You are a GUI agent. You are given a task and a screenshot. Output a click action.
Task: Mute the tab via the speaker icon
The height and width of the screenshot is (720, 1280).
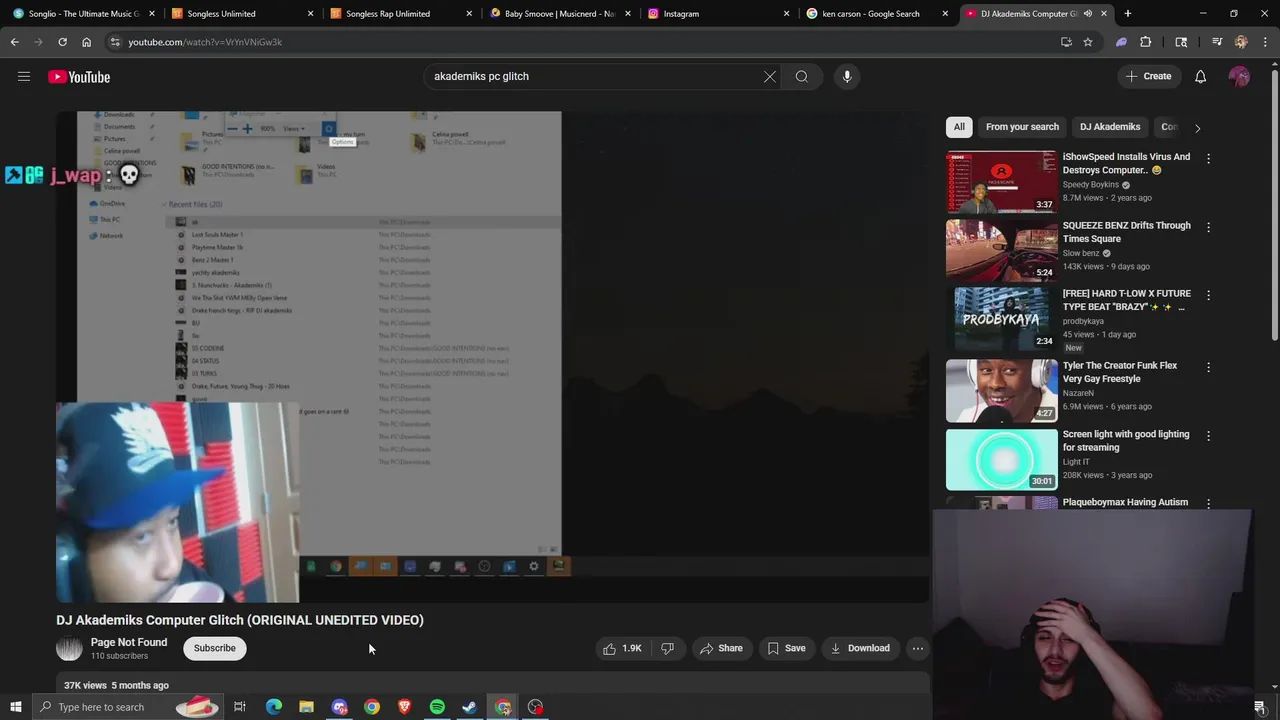point(1087,14)
